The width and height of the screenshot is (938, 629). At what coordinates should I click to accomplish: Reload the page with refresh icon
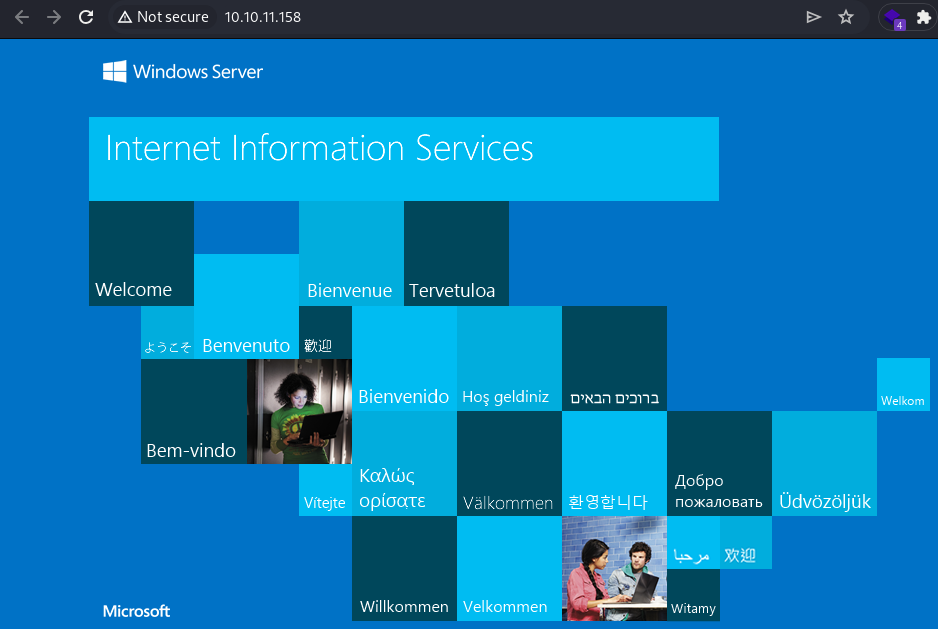click(86, 17)
